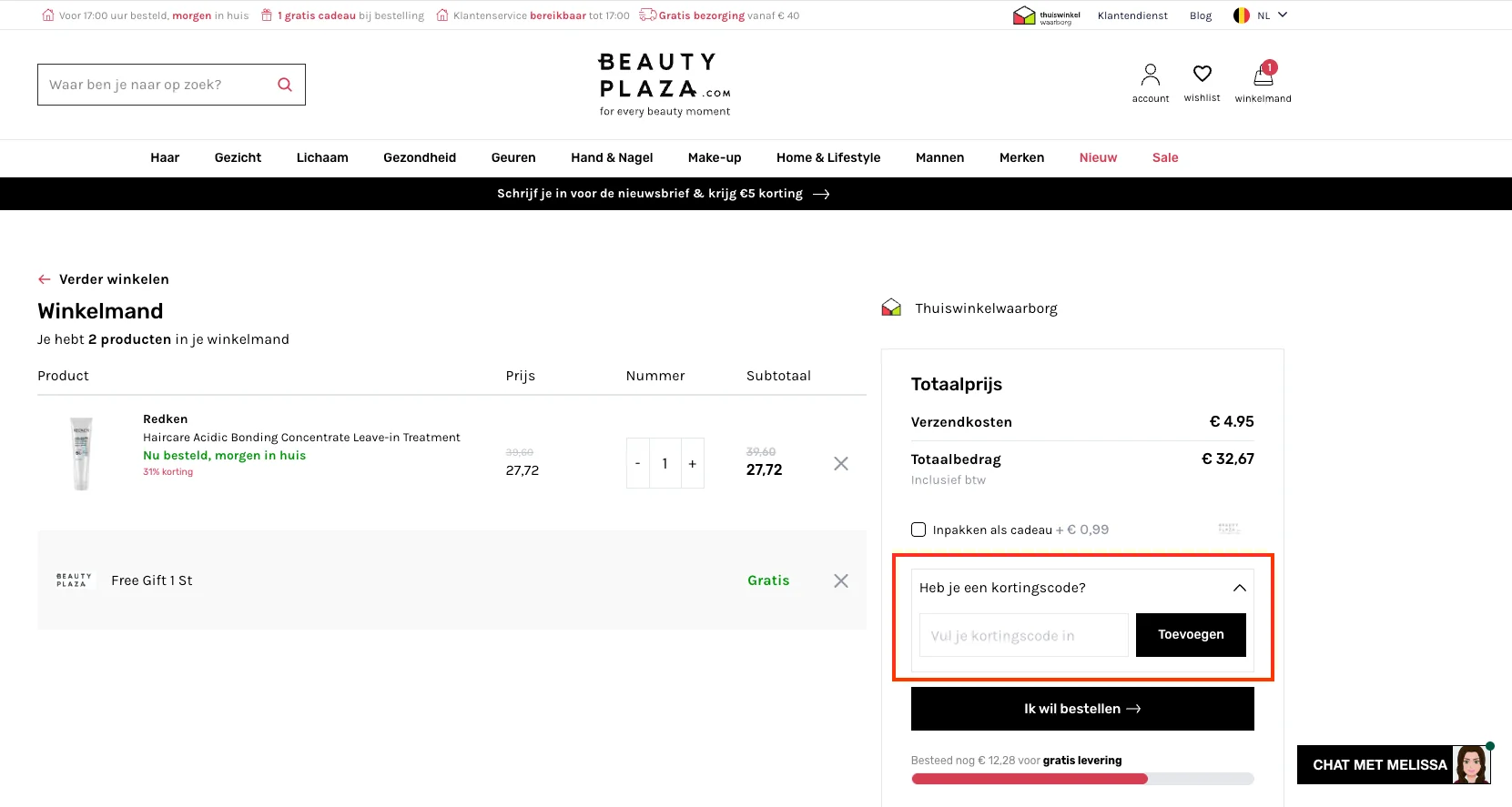Click the Gratis label on Free Gift row
The height and width of the screenshot is (807, 1512).
768,580
